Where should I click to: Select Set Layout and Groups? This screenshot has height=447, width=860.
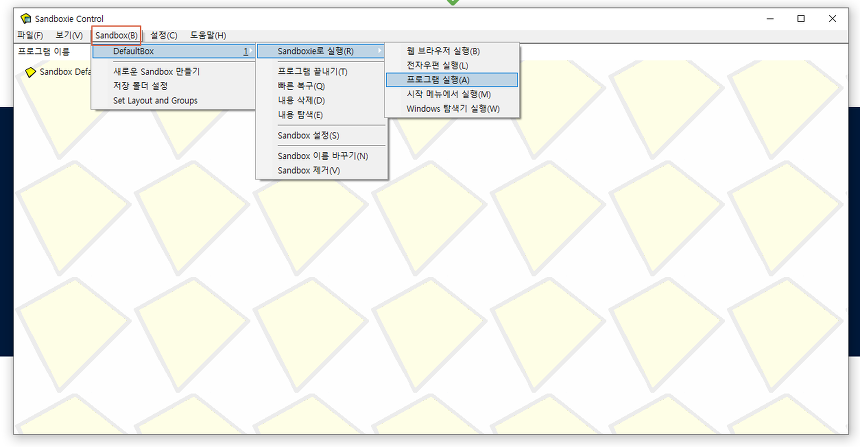[155, 100]
